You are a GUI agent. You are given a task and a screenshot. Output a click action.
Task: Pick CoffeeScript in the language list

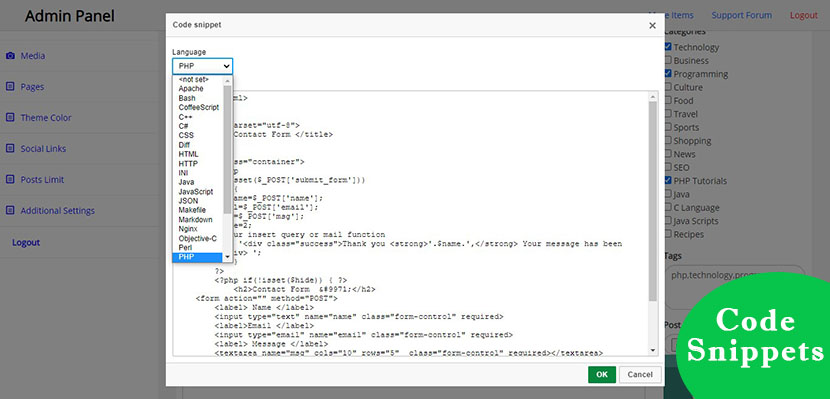click(x=198, y=107)
